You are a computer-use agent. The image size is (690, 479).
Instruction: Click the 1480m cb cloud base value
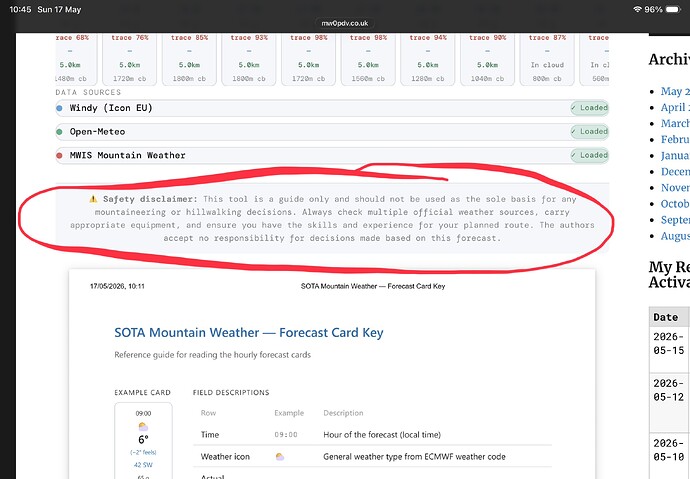click(71, 79)
